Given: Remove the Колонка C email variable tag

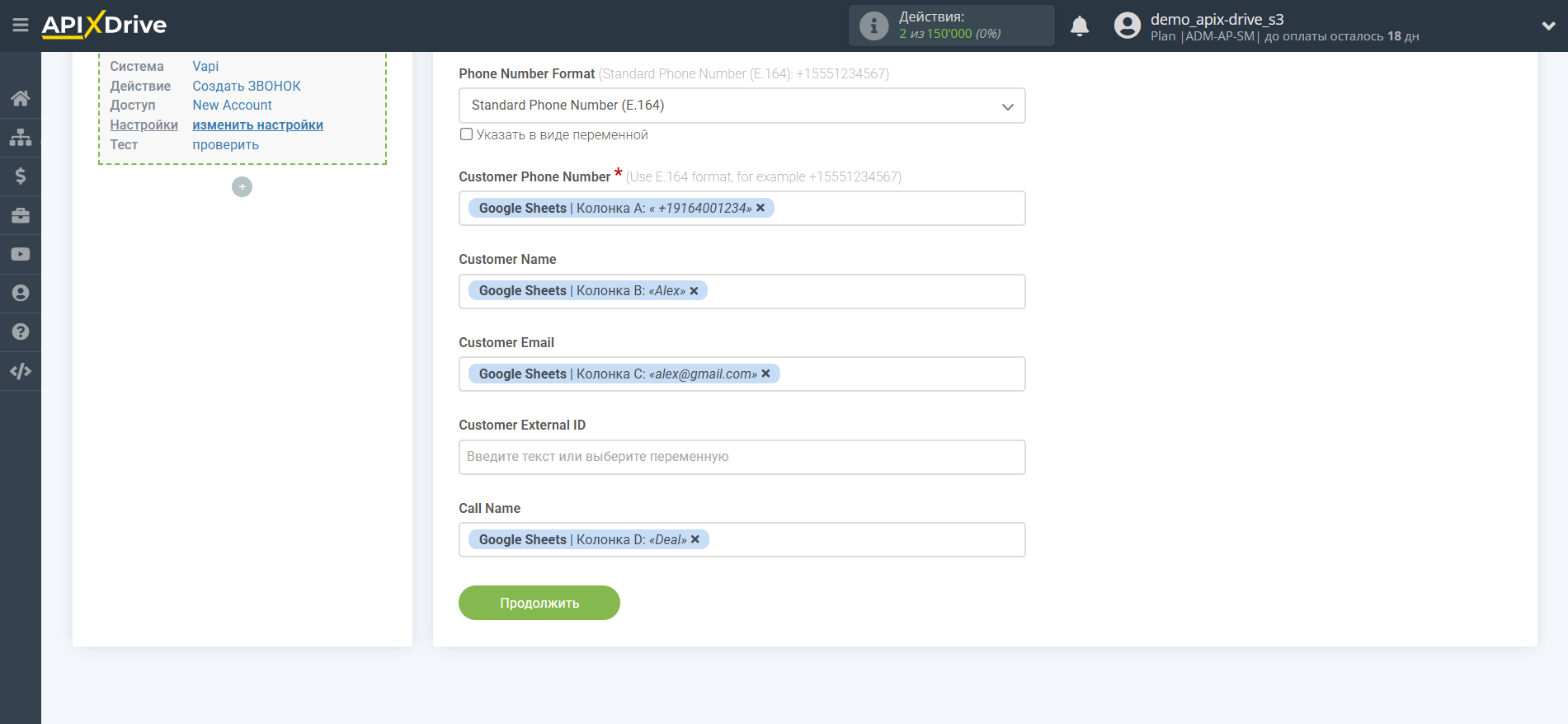Looking at the screenshot, I should point(765,374).
